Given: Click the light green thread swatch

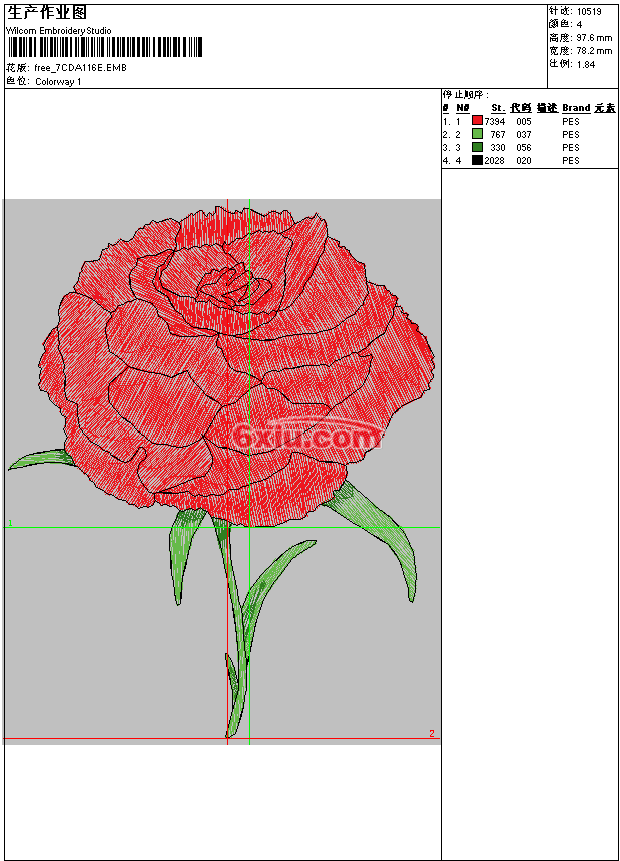Looking at the screenshot, I should click(x=477, y=134).
